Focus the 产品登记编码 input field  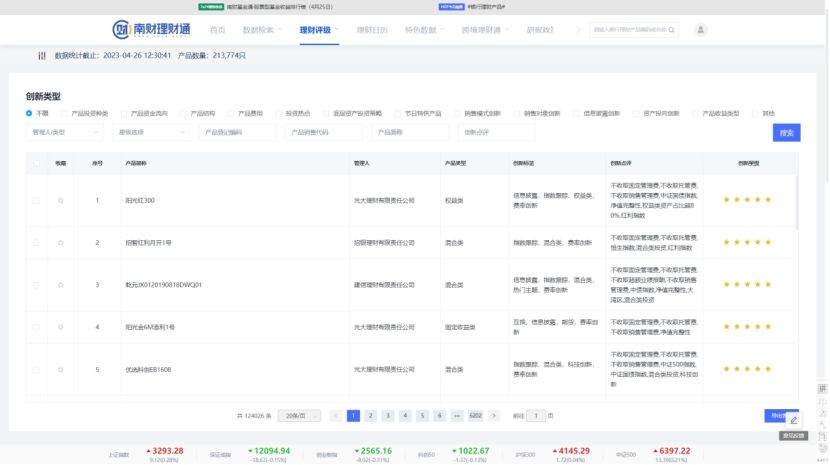[237, 132]
